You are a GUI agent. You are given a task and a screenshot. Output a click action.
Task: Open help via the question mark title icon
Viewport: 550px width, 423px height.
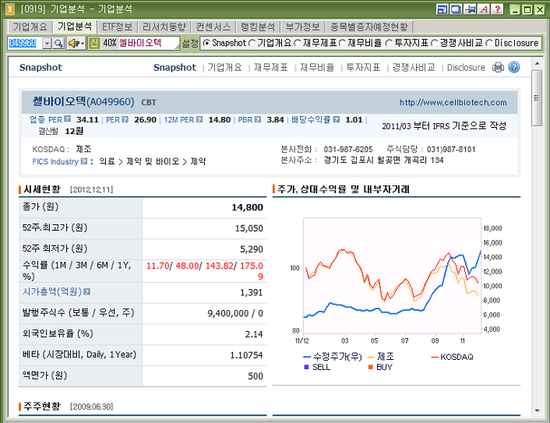click(497, 9)
